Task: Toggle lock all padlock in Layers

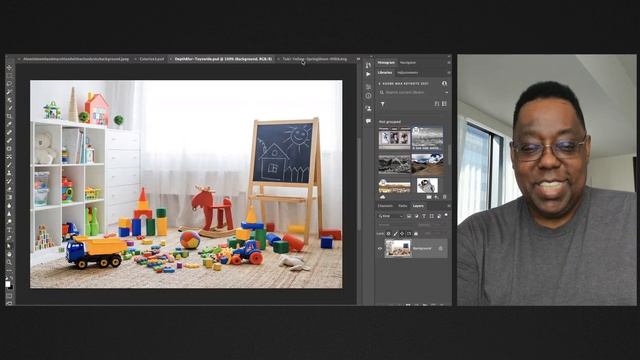Action: coord(416,233)
